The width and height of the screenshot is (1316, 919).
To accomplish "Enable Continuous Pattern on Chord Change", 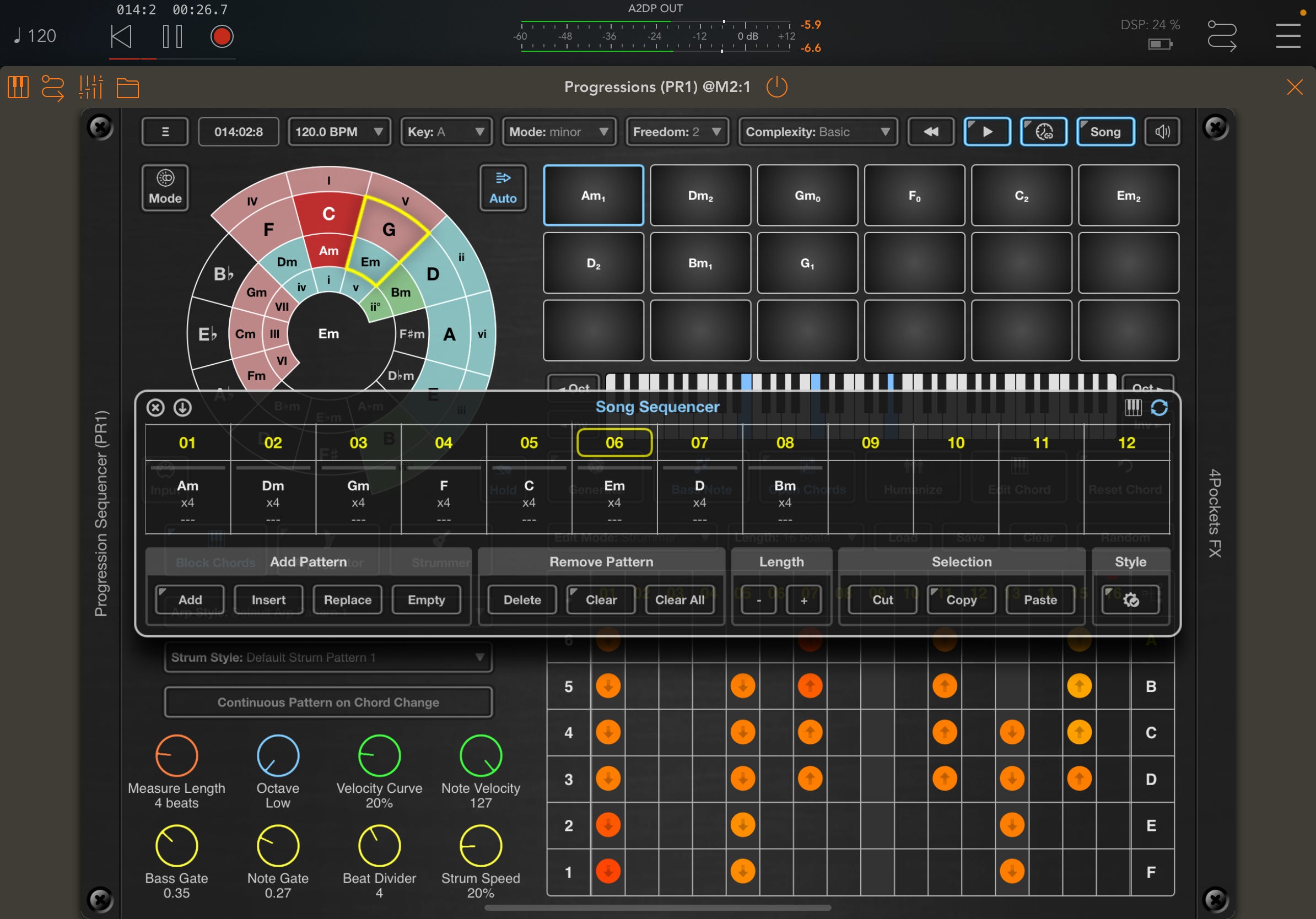I will pos(328,702).
